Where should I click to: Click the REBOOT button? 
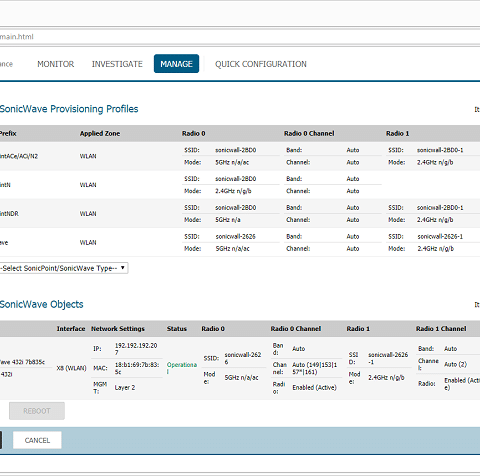(x=37, y=411)
